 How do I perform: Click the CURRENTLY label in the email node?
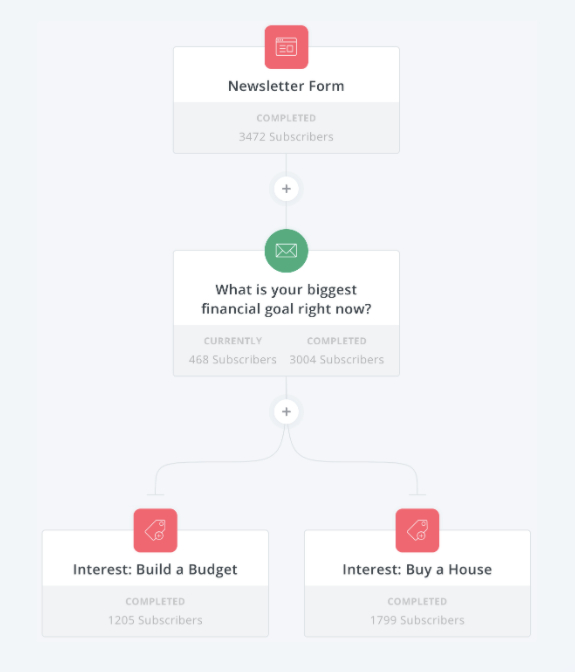(233, 341)
